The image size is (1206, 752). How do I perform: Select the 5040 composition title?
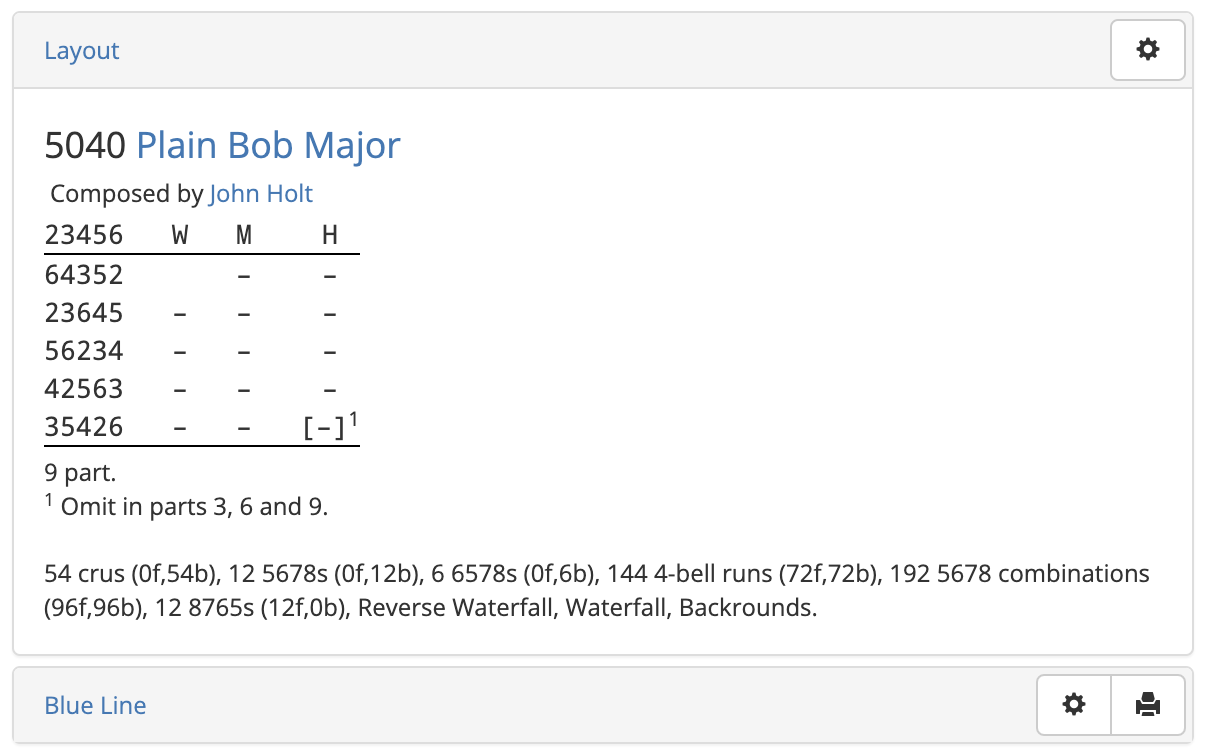[85, 145]
